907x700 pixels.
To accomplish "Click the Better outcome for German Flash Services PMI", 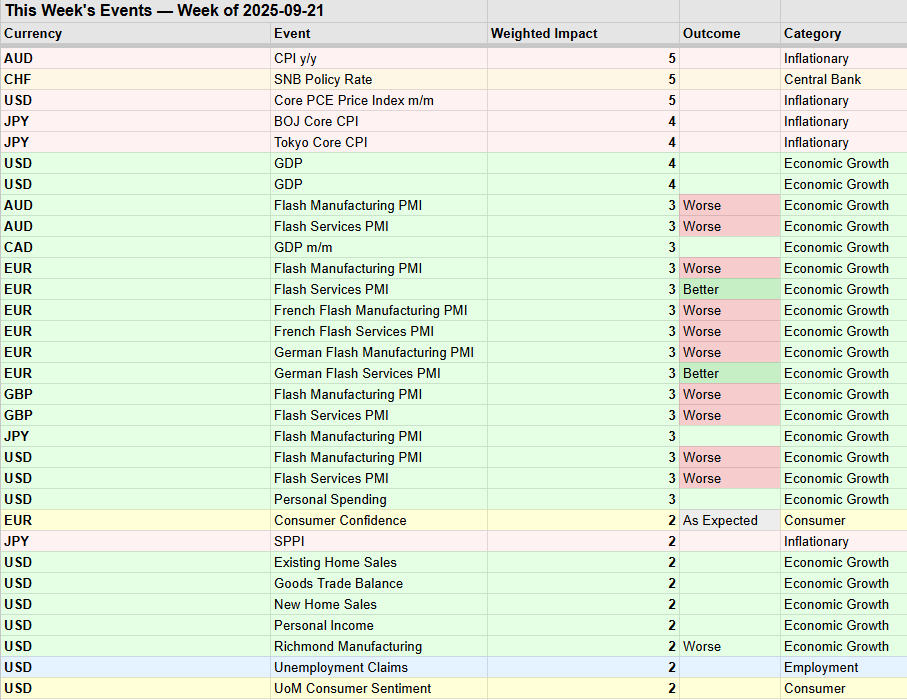I will tap(701, 373).
